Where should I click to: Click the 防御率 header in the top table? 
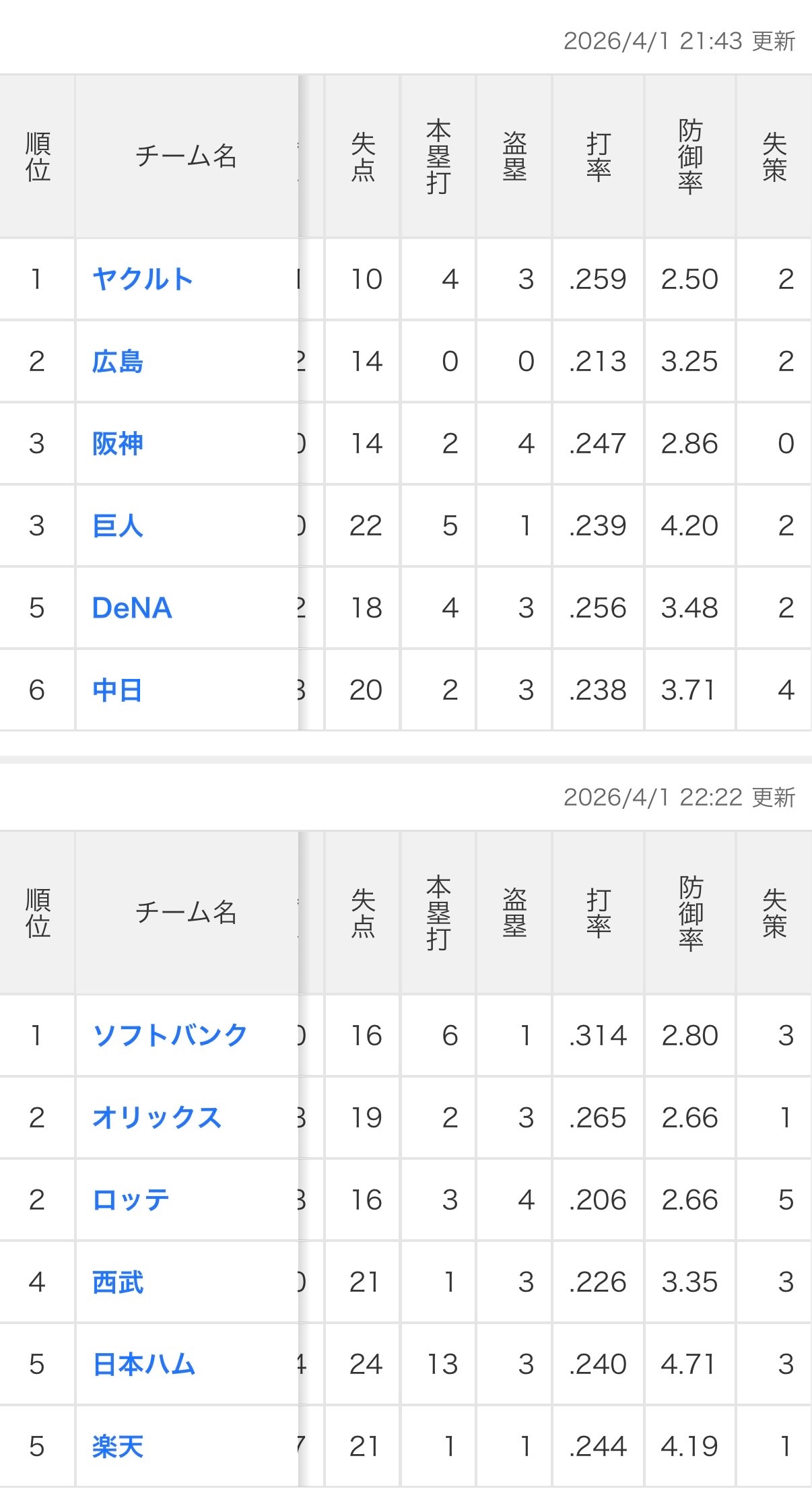[x=690, y=156]
